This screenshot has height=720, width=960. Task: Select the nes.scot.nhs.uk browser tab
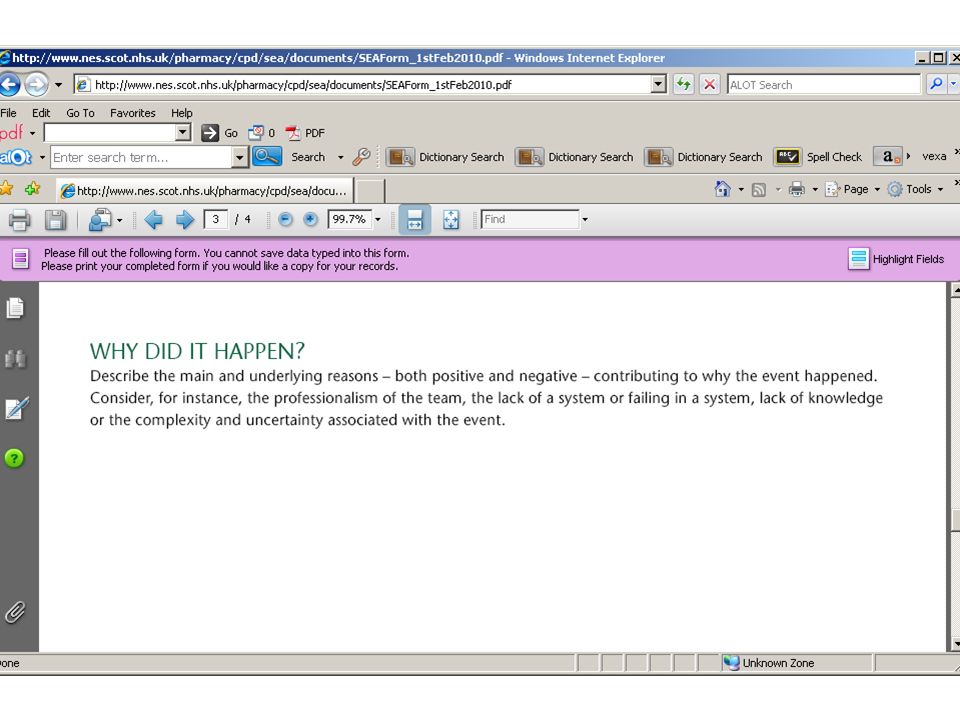tap(204, 190)
